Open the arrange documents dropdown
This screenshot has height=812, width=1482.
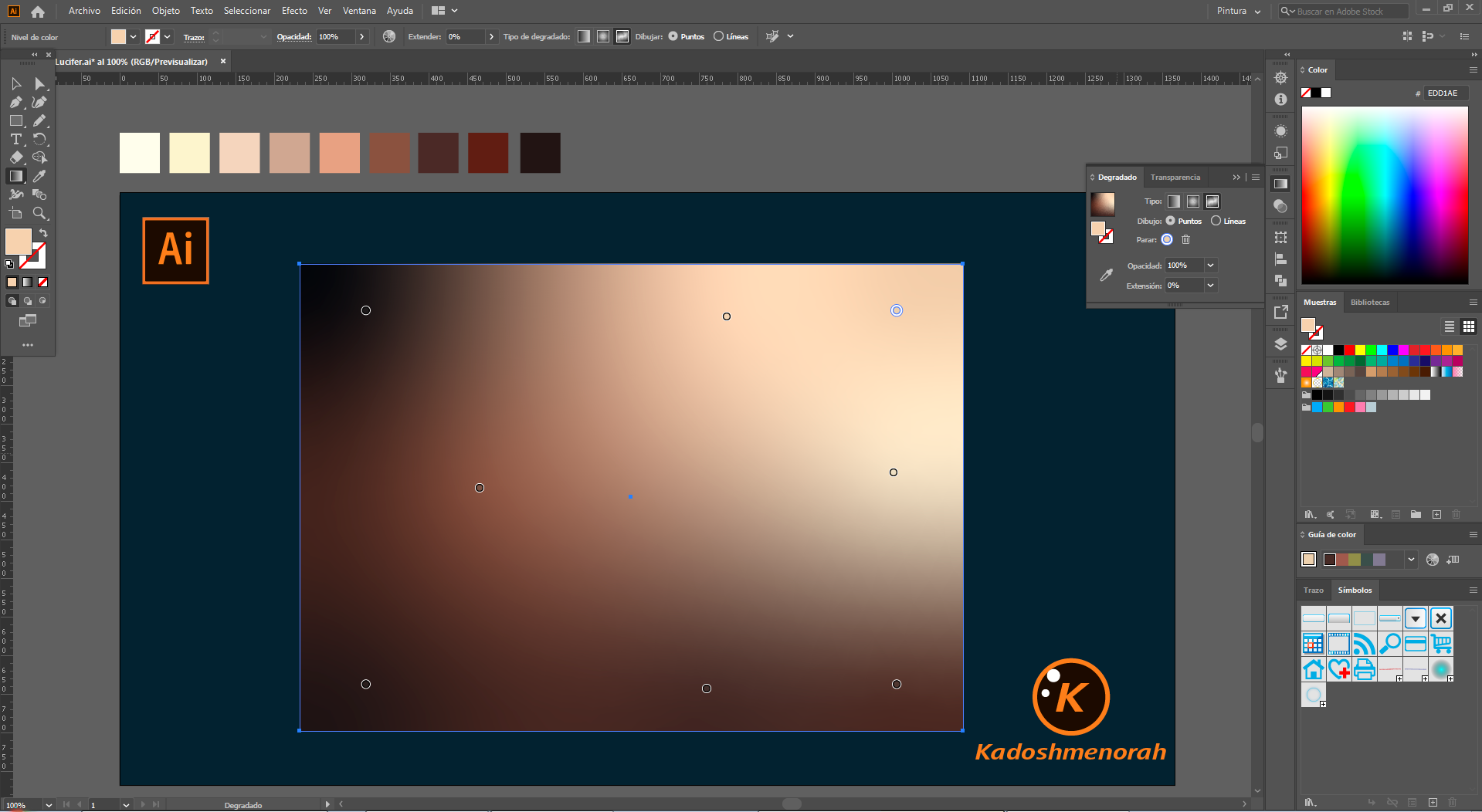click(446, 11)
